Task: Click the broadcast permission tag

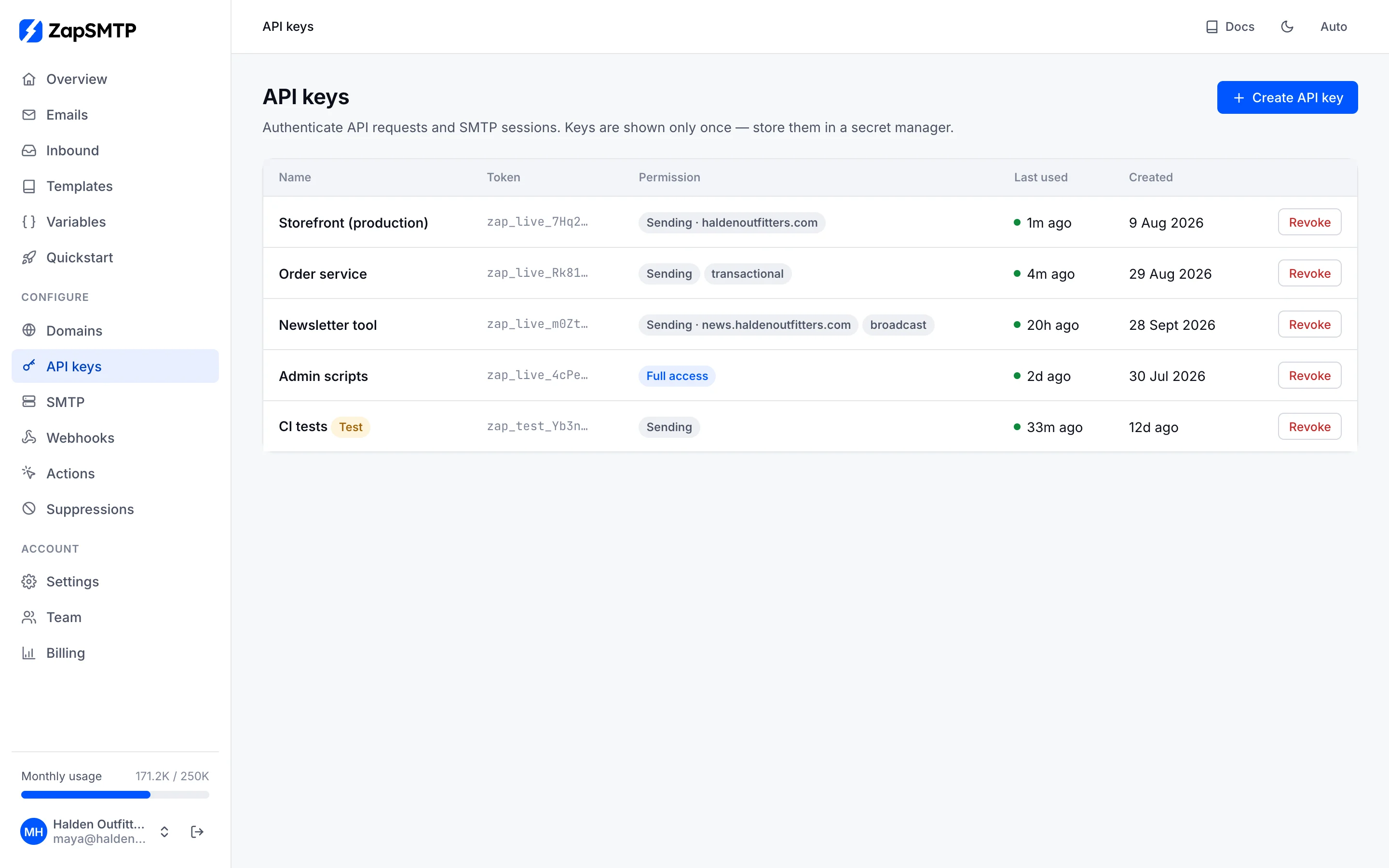Action: 898,325
